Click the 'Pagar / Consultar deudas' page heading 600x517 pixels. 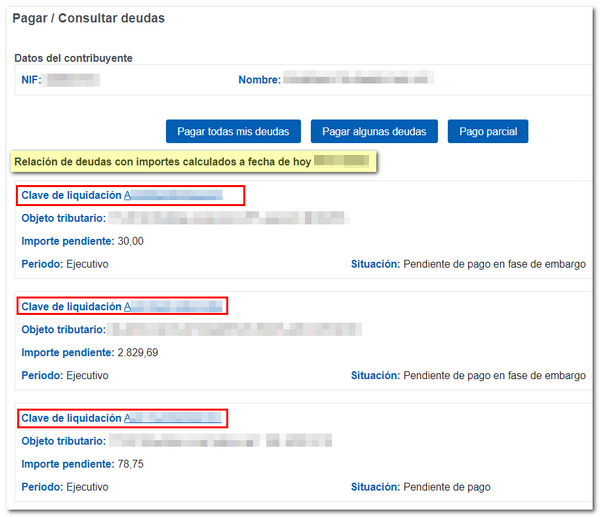(89, 18)
